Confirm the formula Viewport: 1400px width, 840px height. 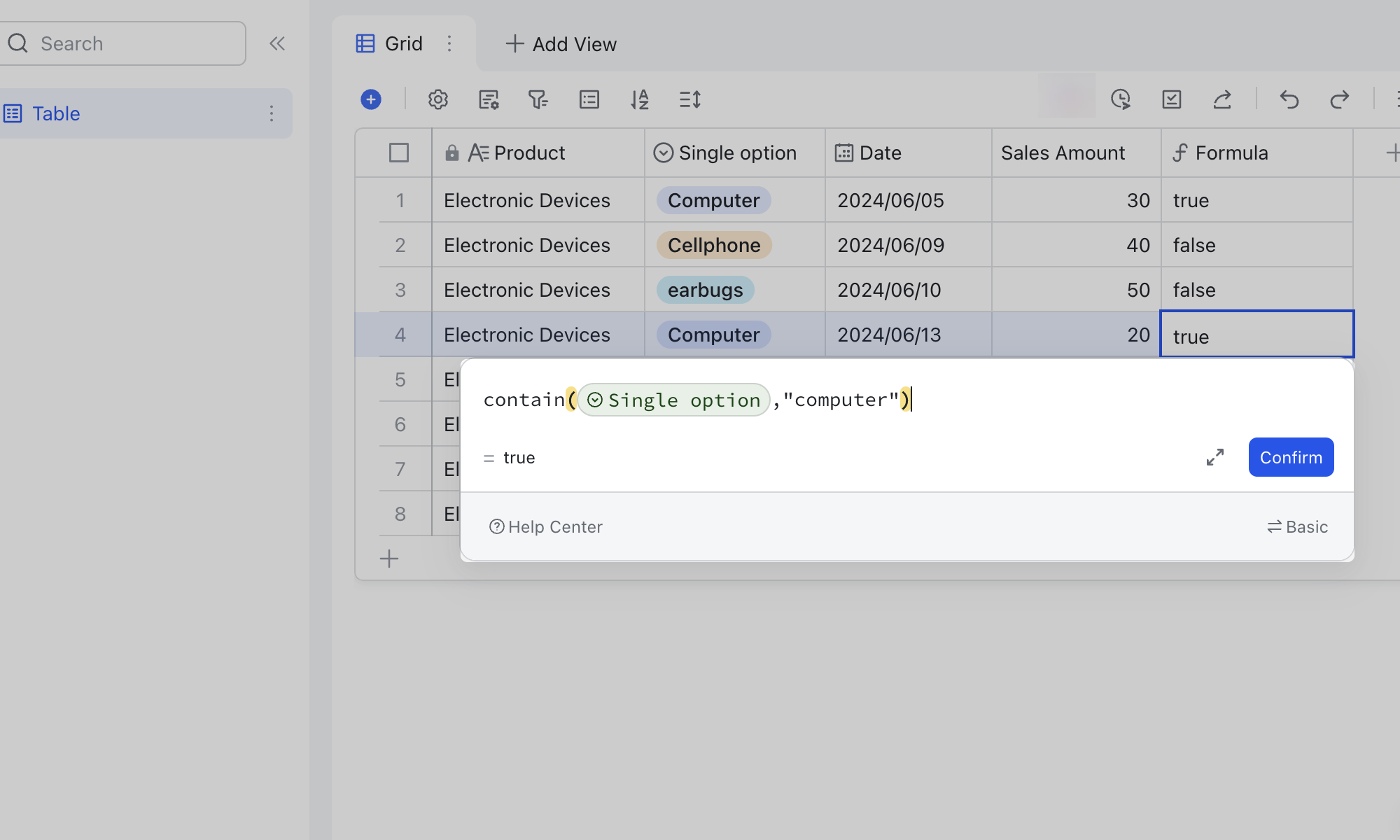pyautogui.click(x=1291, y=457)
